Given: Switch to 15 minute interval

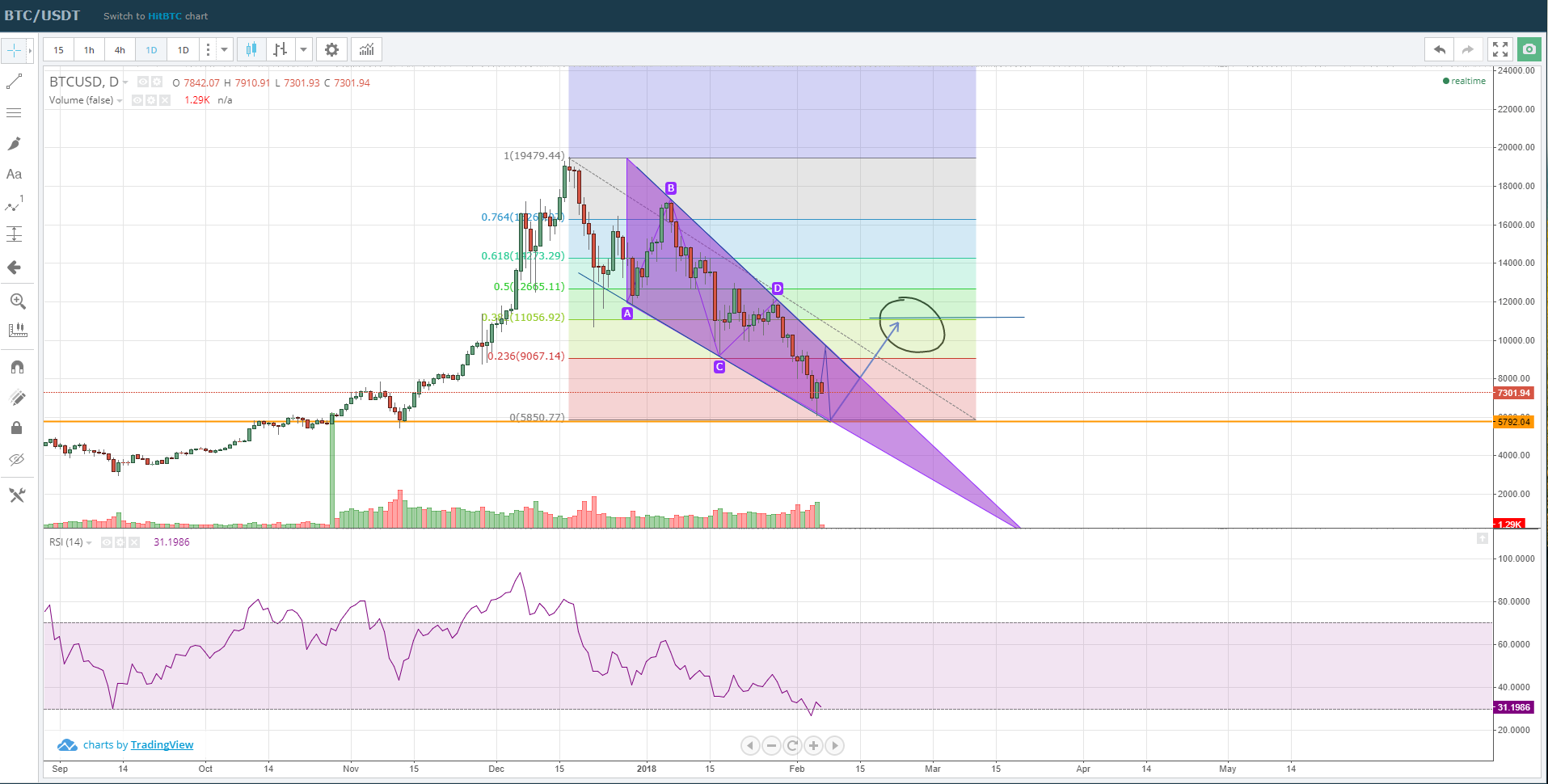Looking at the screenshot, I should [58, 50].
